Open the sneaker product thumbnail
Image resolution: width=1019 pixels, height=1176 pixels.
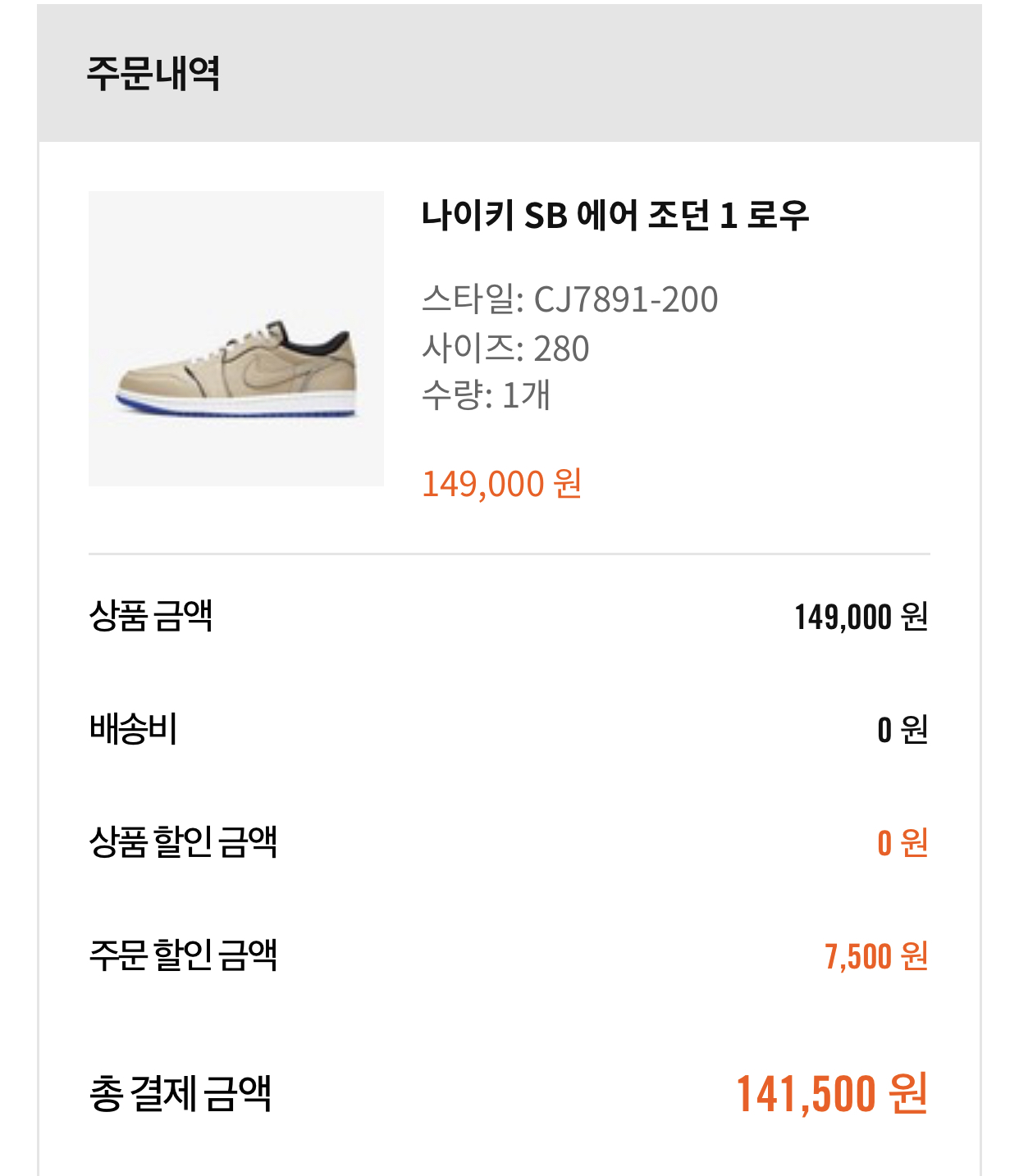(x=236, y=339)
